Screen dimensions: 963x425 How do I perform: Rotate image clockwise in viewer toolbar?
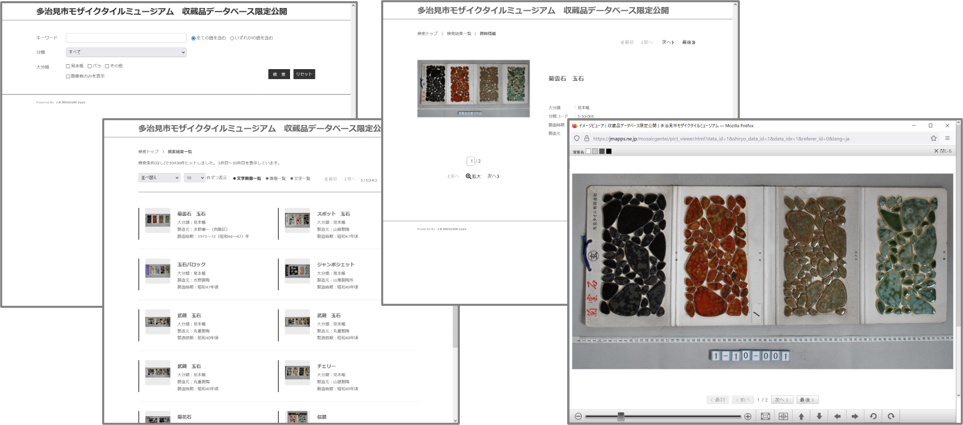tap(891, 416)
